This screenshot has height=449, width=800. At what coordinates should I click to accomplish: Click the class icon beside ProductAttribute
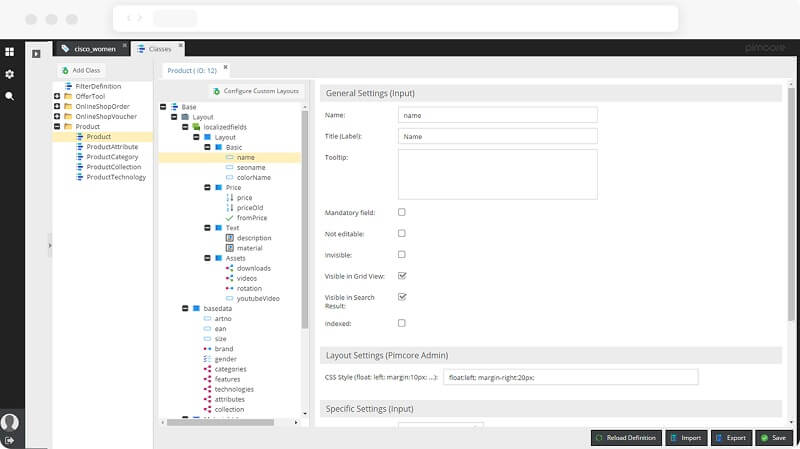coord(80,146)
